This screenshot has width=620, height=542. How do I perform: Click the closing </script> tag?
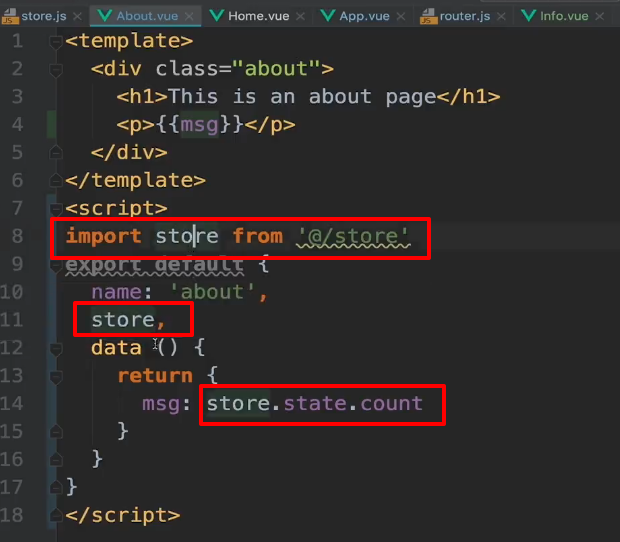point(123,516)
